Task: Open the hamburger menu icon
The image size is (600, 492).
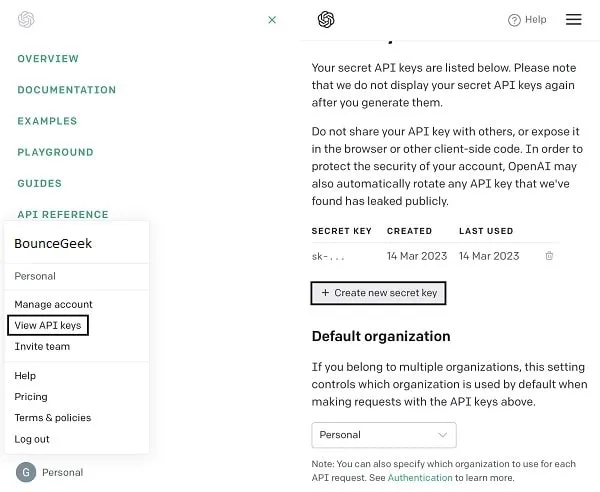Action: [574, 19]
